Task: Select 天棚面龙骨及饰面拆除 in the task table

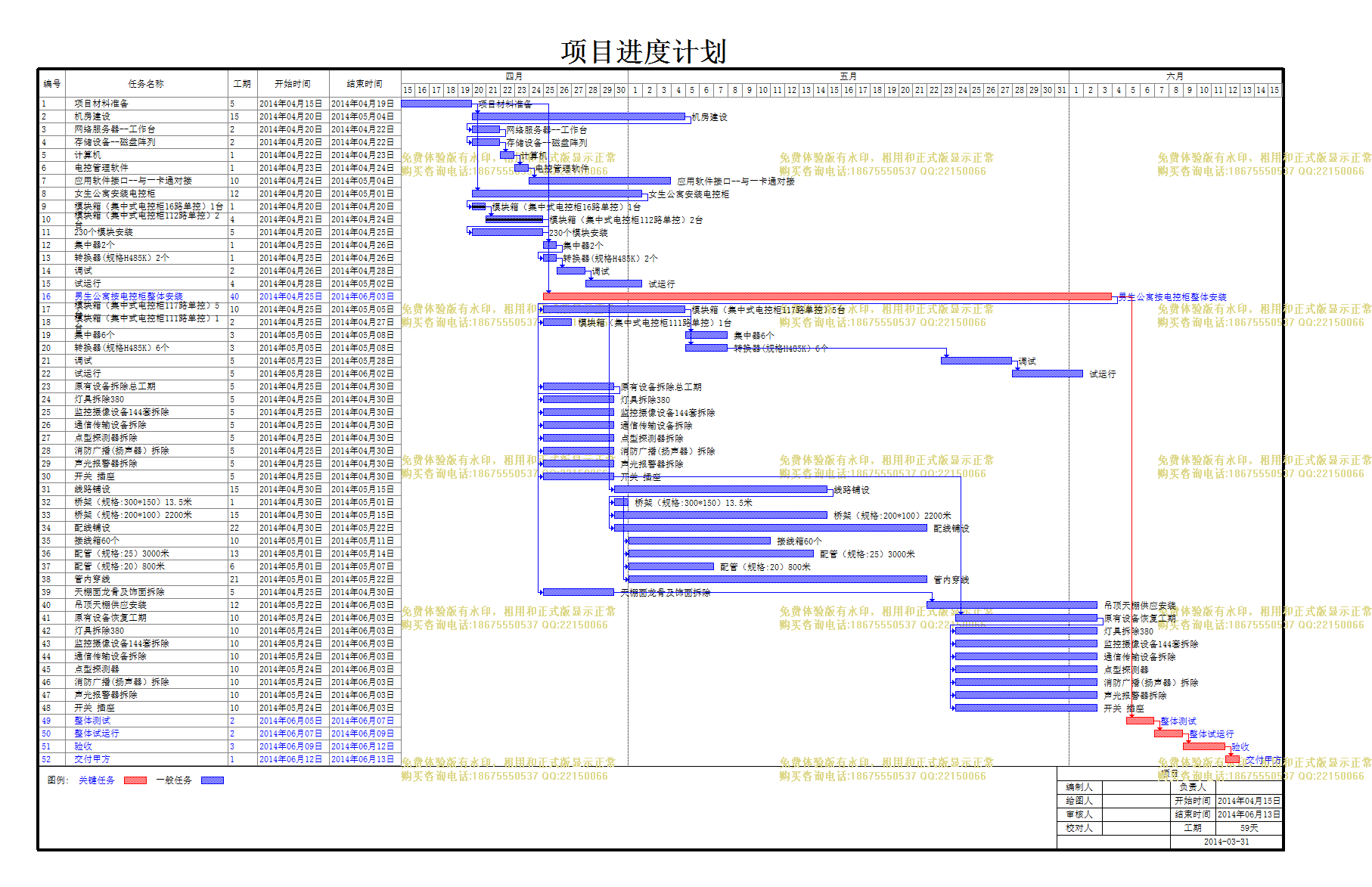Action: [120, 592]
